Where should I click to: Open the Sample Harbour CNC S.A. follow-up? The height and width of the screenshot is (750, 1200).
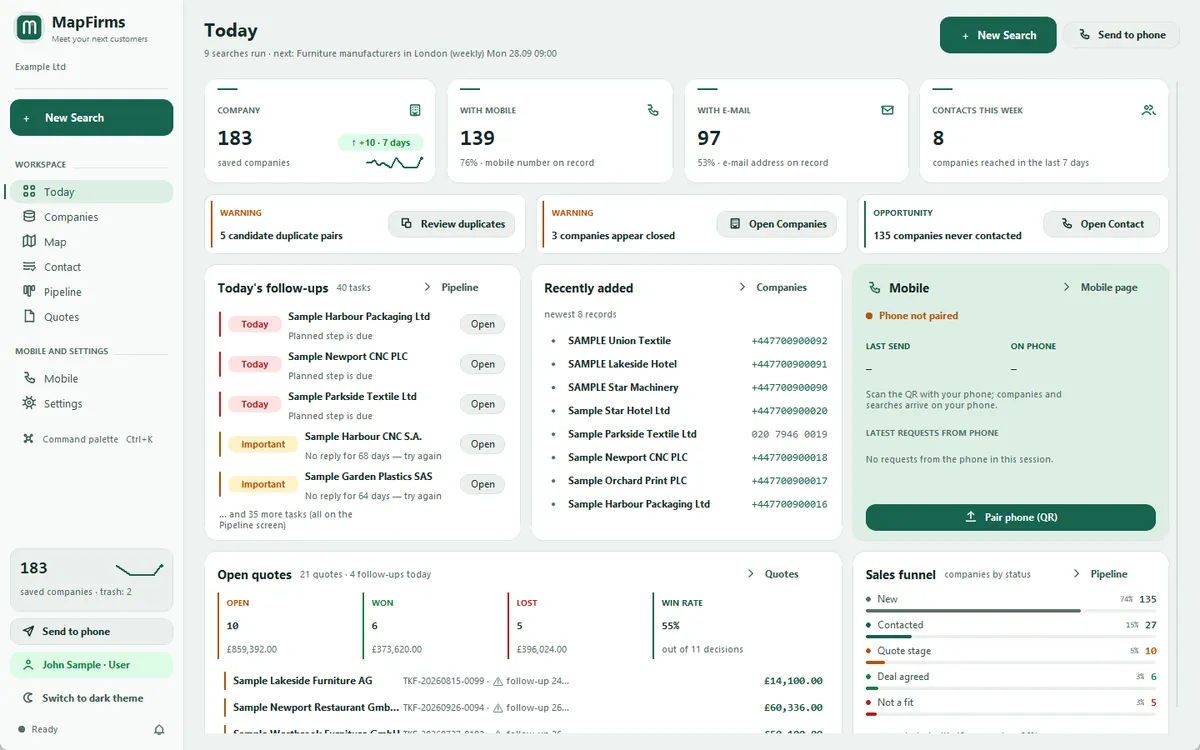click(483, 444)
